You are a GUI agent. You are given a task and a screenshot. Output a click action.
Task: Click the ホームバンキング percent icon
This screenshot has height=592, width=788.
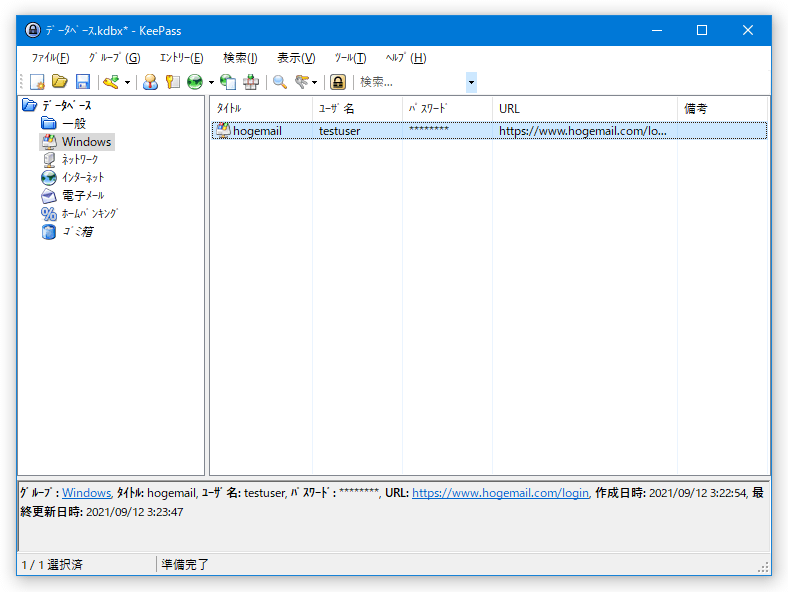point(49,214)
